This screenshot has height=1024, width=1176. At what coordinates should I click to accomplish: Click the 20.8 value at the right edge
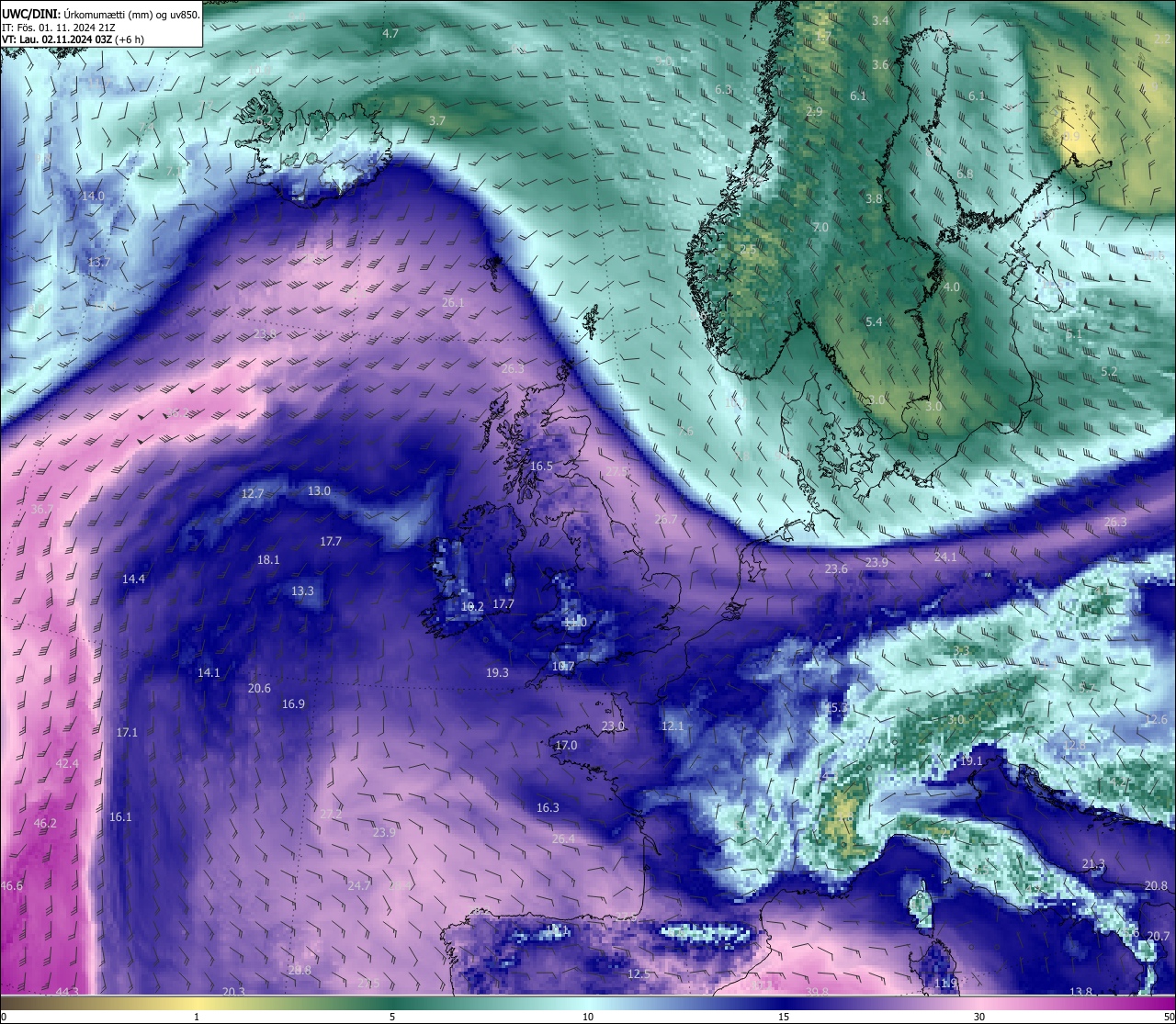tap(1156, 886)
